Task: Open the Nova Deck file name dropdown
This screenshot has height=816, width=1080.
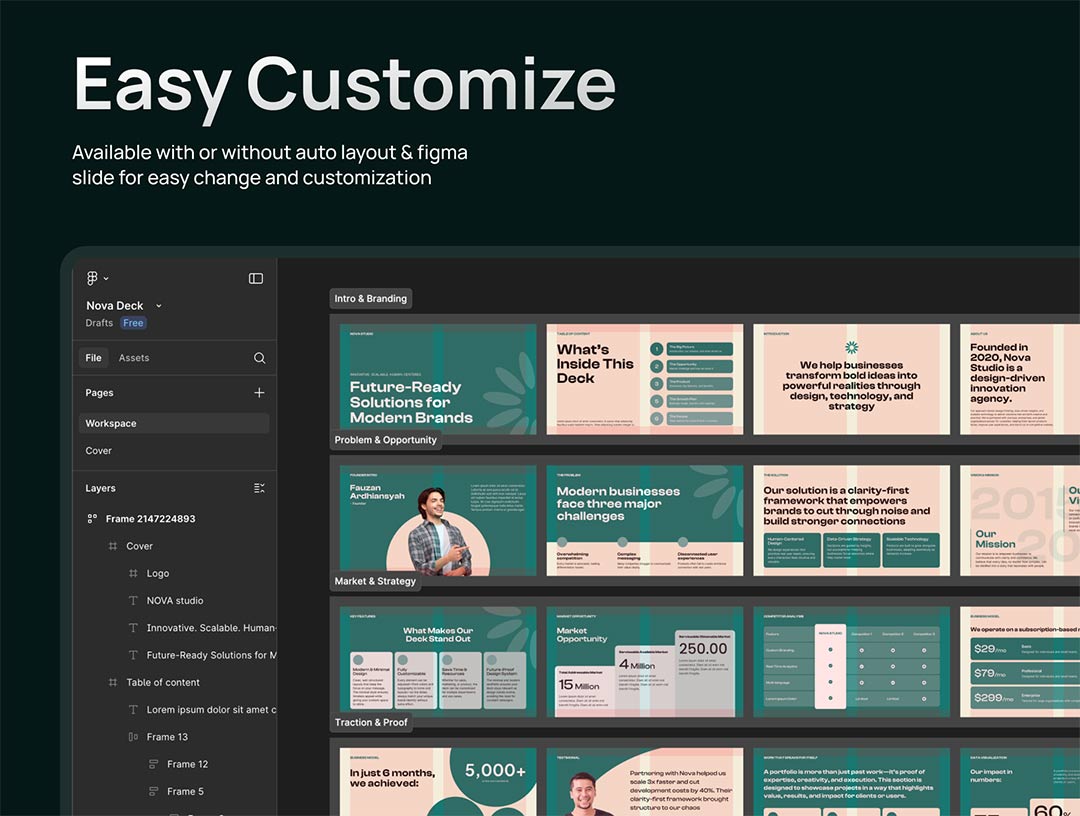Action: point(158,306)
